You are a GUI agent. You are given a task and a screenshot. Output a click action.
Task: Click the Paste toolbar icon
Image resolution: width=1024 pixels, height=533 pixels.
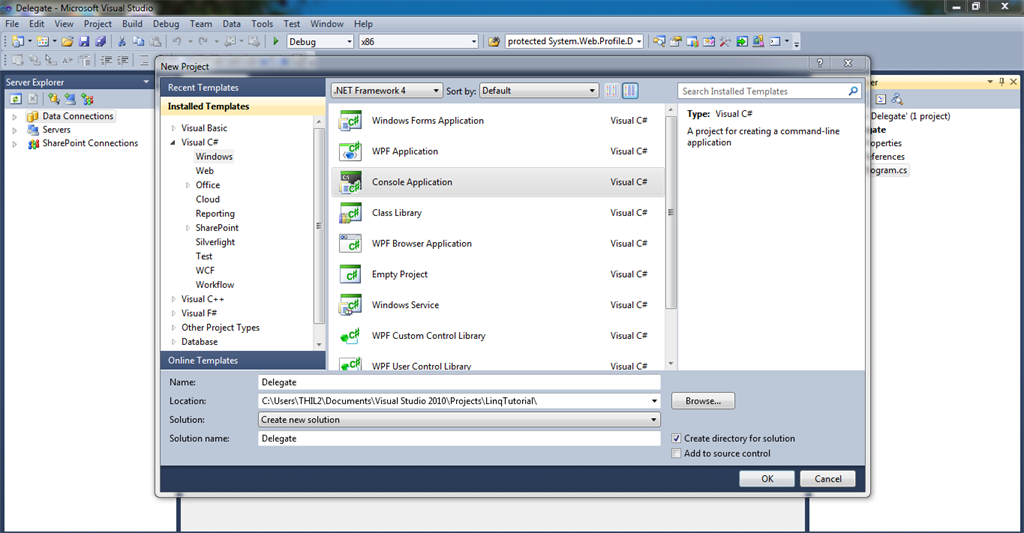click(x=155, y=41)
